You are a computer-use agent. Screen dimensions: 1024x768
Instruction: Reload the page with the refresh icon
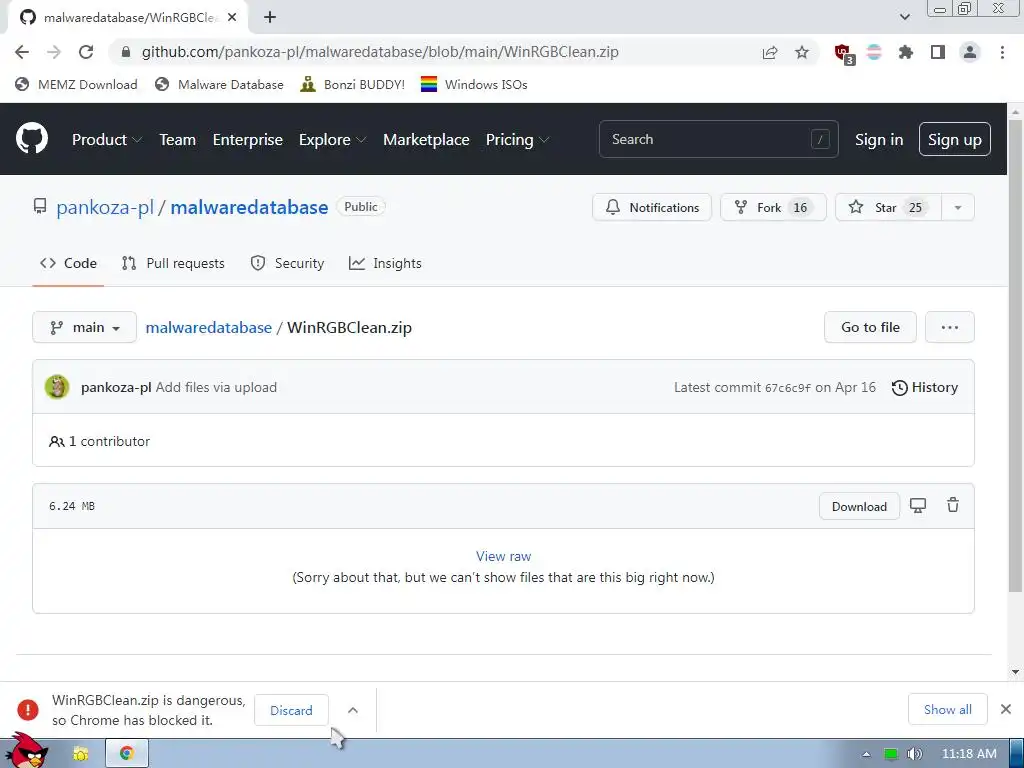pos(86,52)
